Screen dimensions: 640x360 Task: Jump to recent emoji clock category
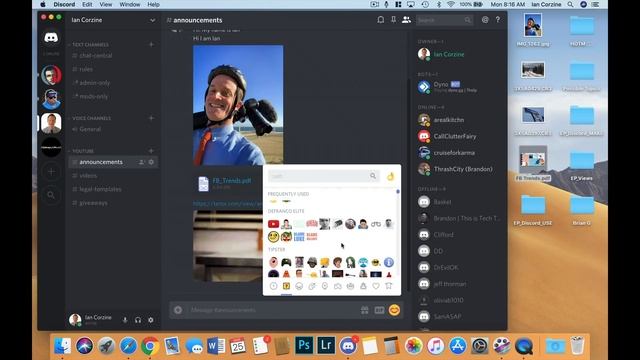click(273, 286)
